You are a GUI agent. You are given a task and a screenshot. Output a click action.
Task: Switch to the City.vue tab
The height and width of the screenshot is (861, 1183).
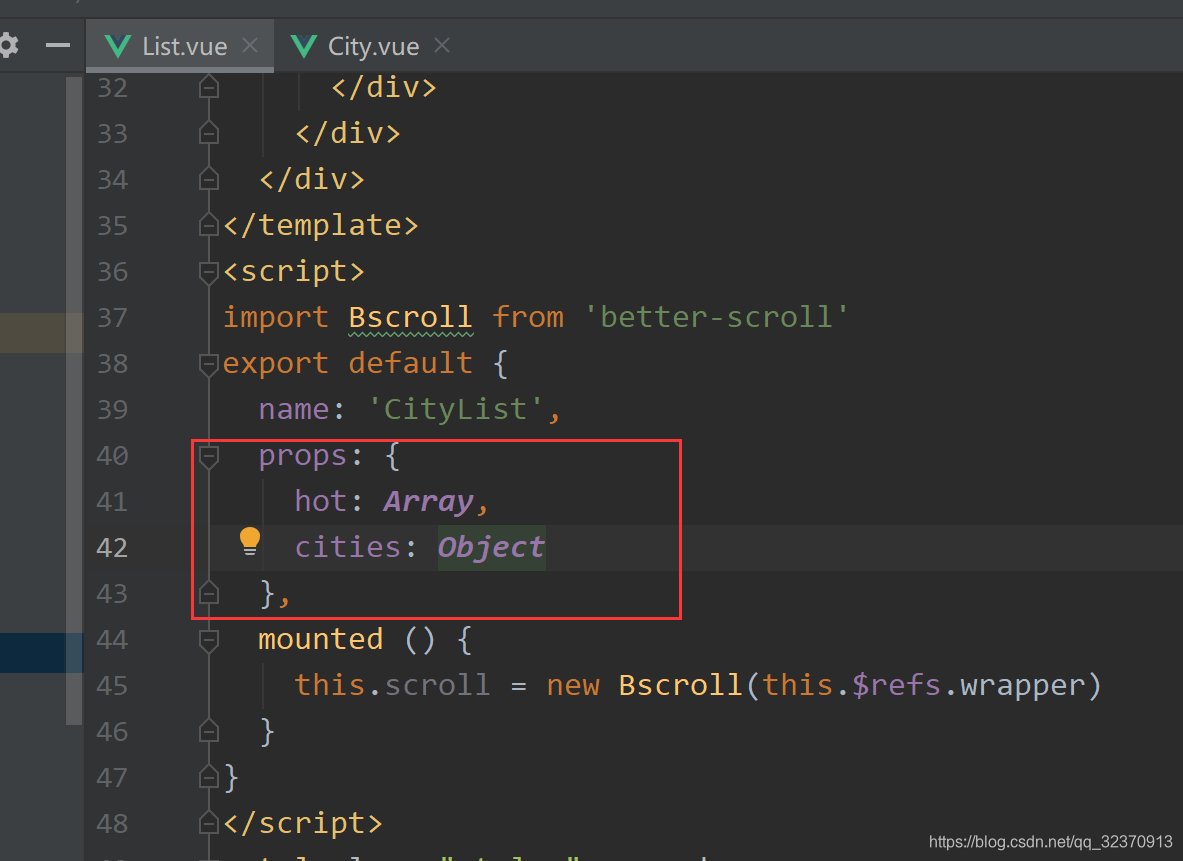pos(372,46)
